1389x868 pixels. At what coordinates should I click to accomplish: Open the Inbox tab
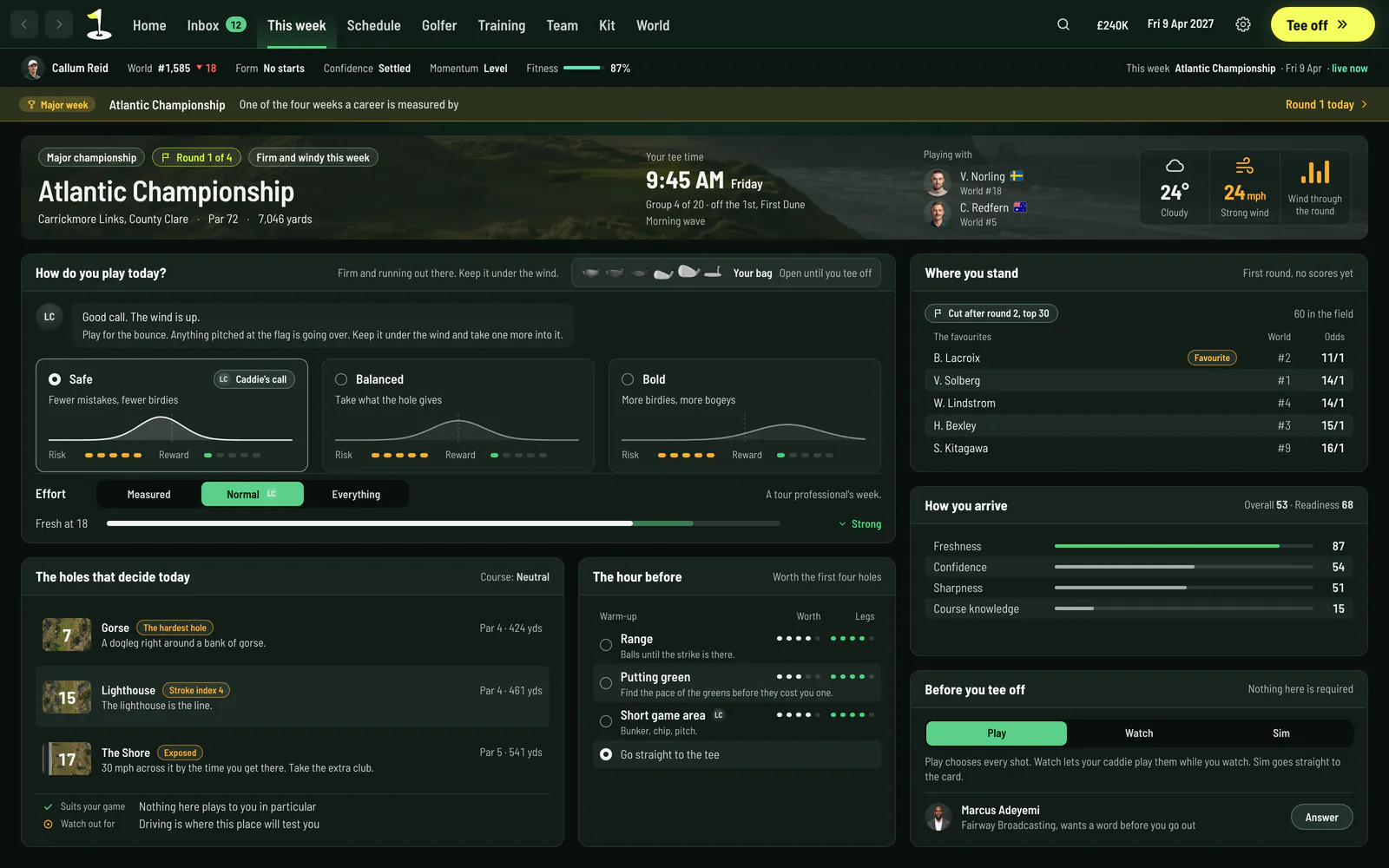(x=216, y=25)
